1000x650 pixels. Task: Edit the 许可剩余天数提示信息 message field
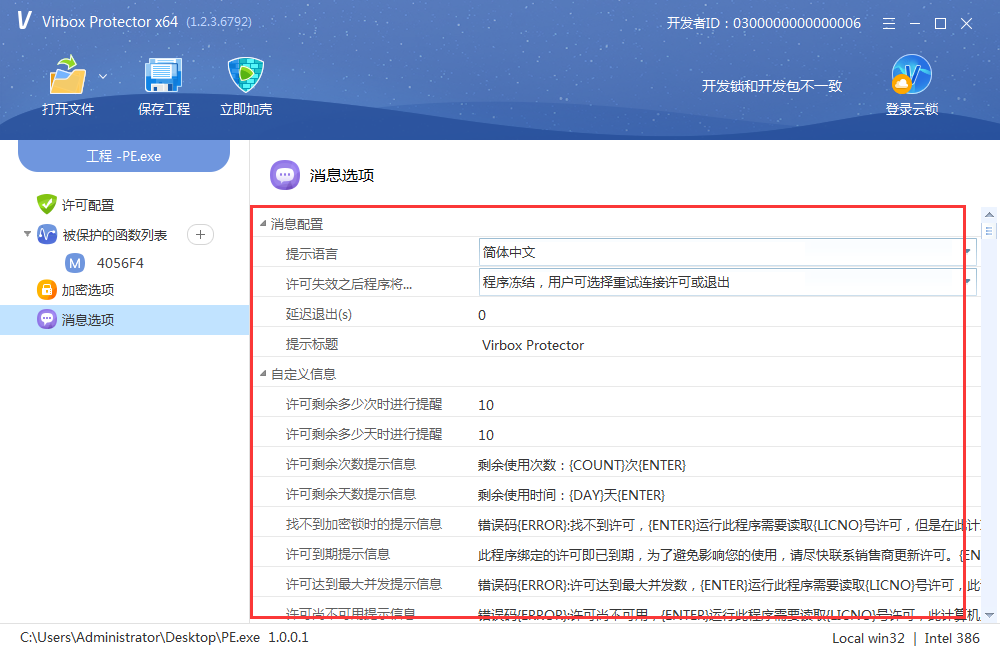(571, 495)
